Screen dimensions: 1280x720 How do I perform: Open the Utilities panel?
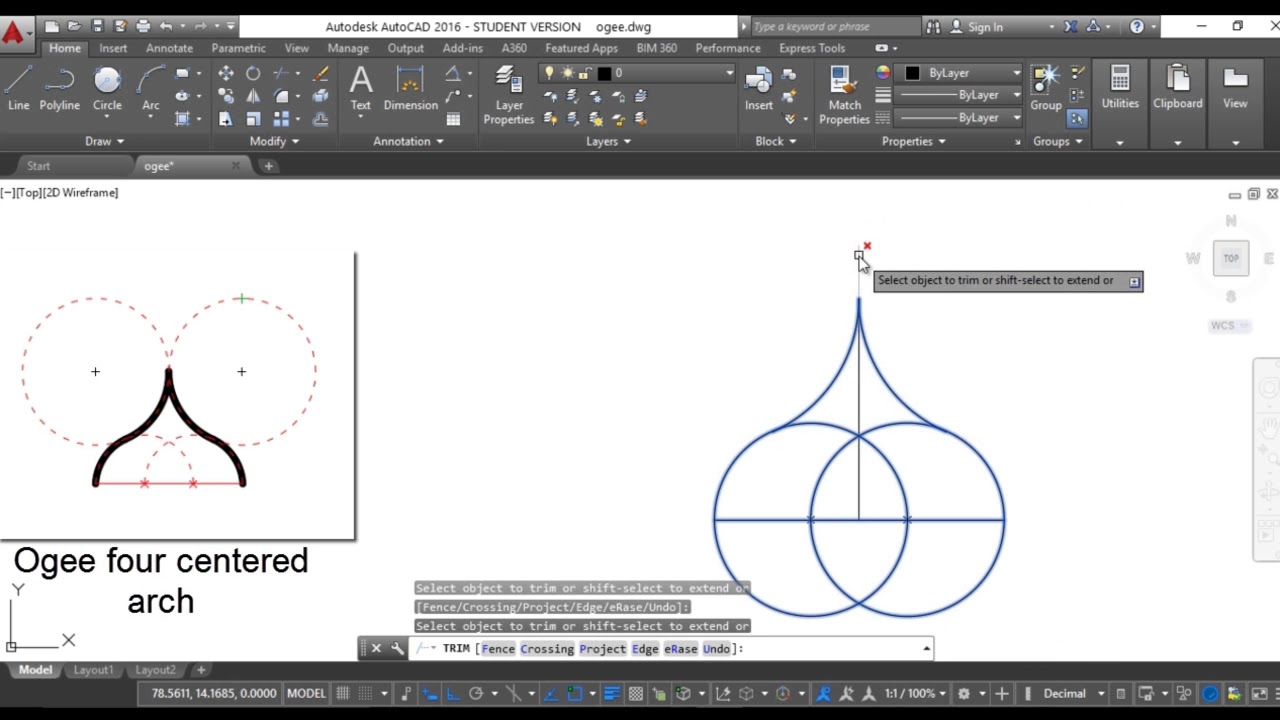(x=1120, y=88)
